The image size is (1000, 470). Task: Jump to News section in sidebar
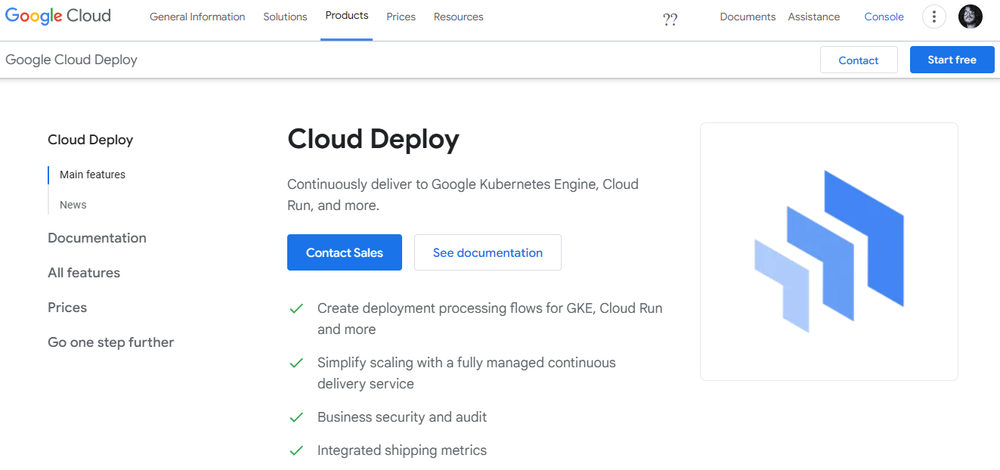[x=73, y=205]
